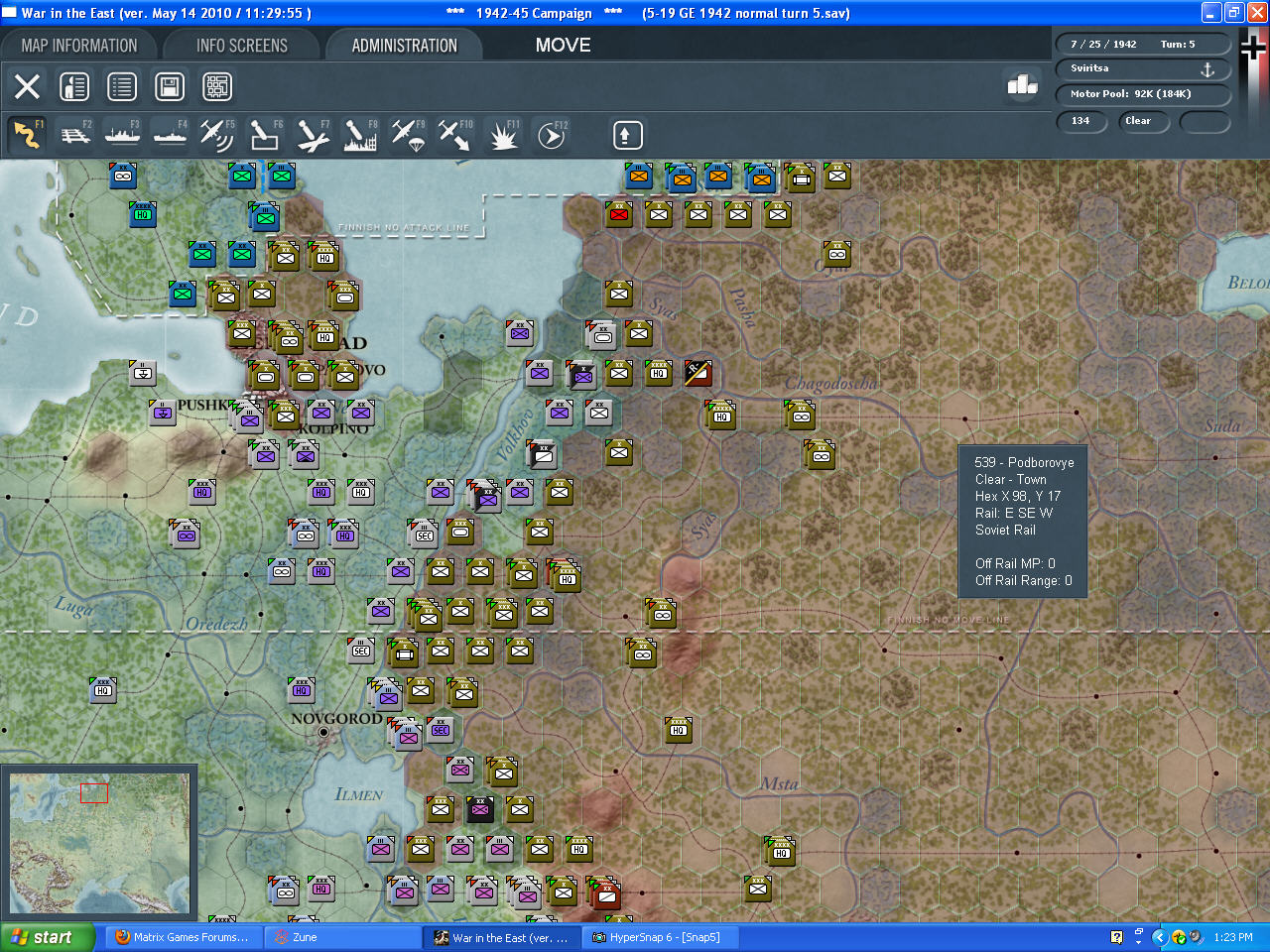Click the Off Rail Range: 0 line

coord(1023,580)
